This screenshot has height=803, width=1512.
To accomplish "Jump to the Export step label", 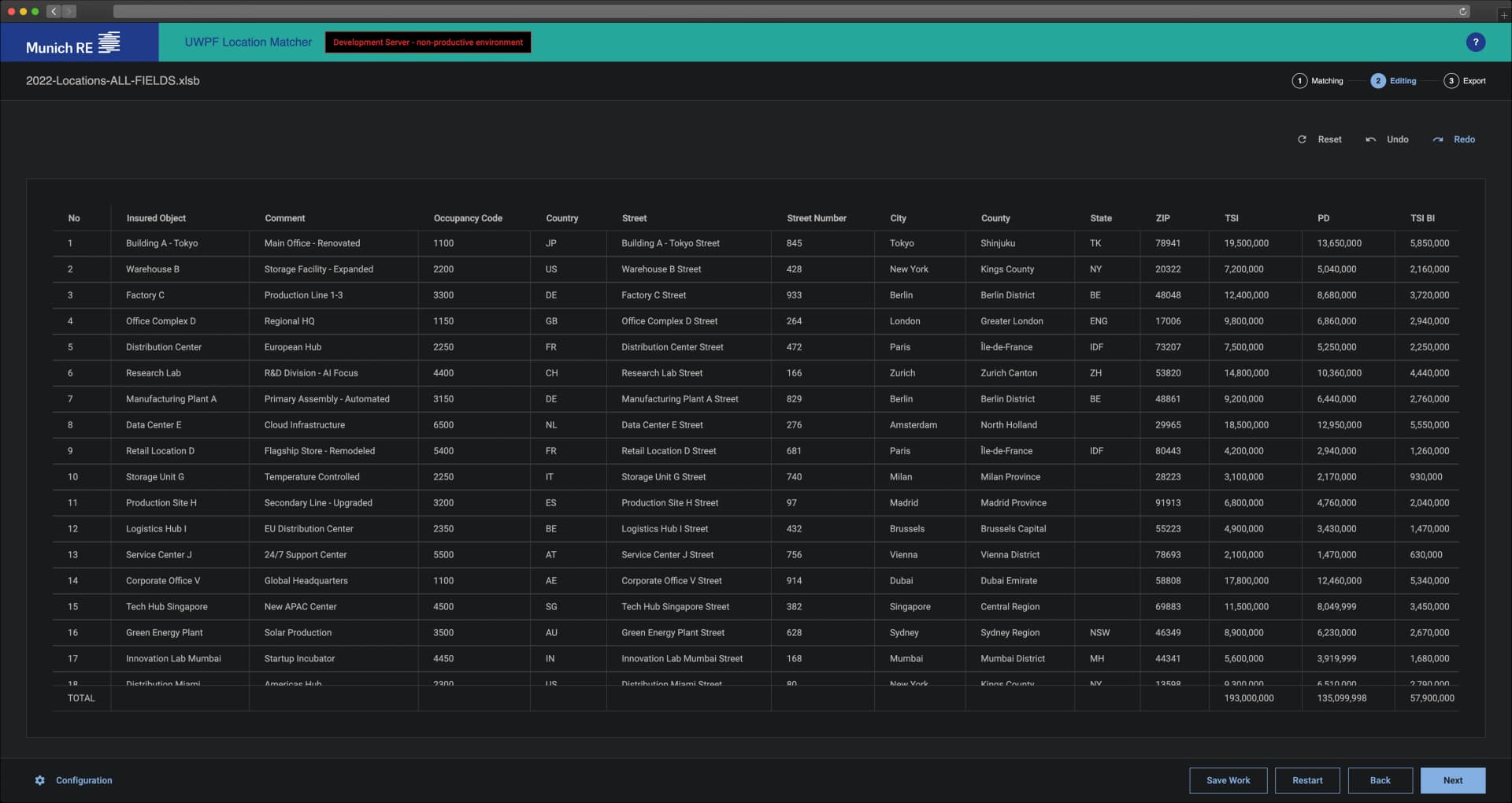I will (1474, 81).
